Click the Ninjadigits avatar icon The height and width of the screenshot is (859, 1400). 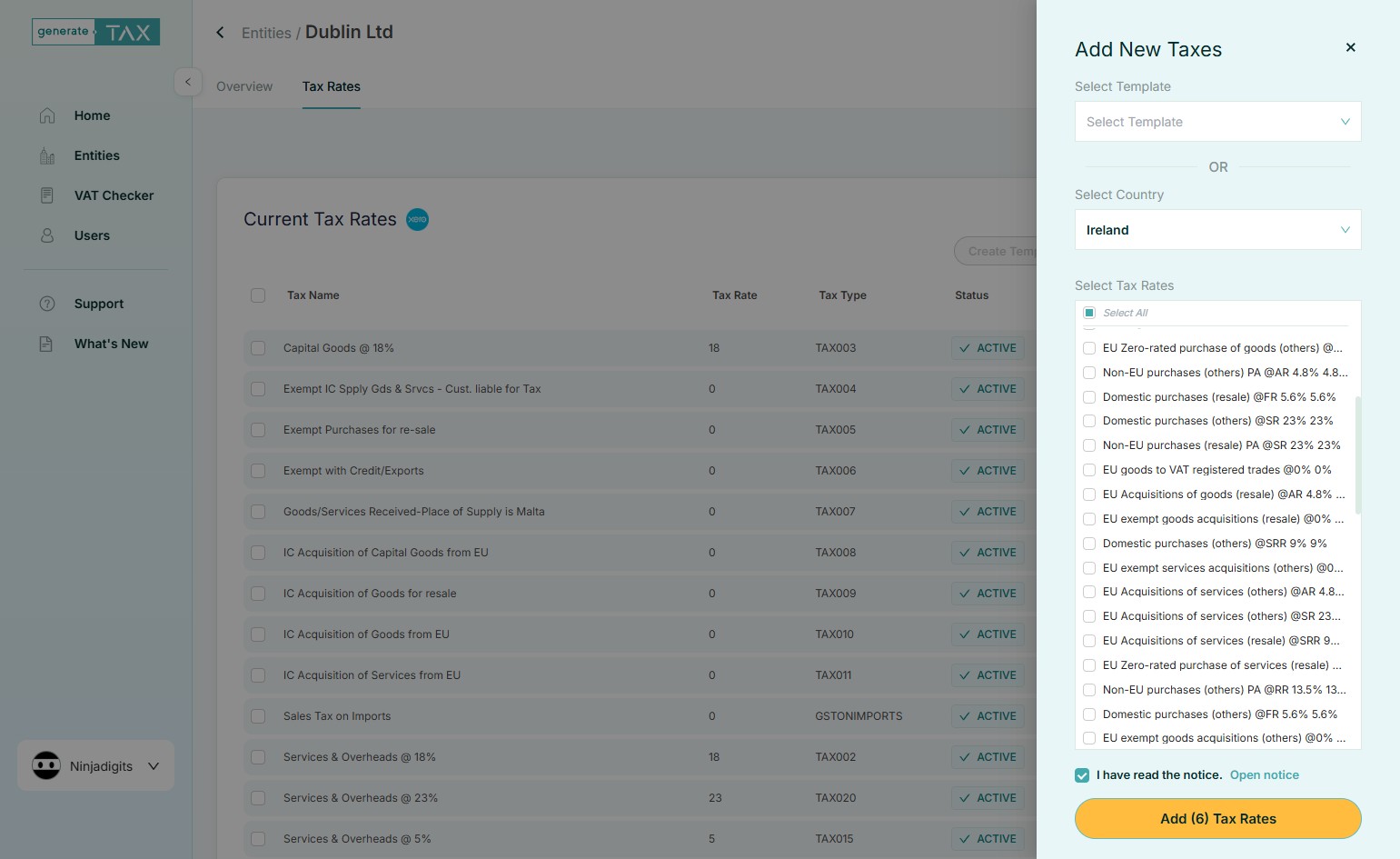[x=46, y=765]
